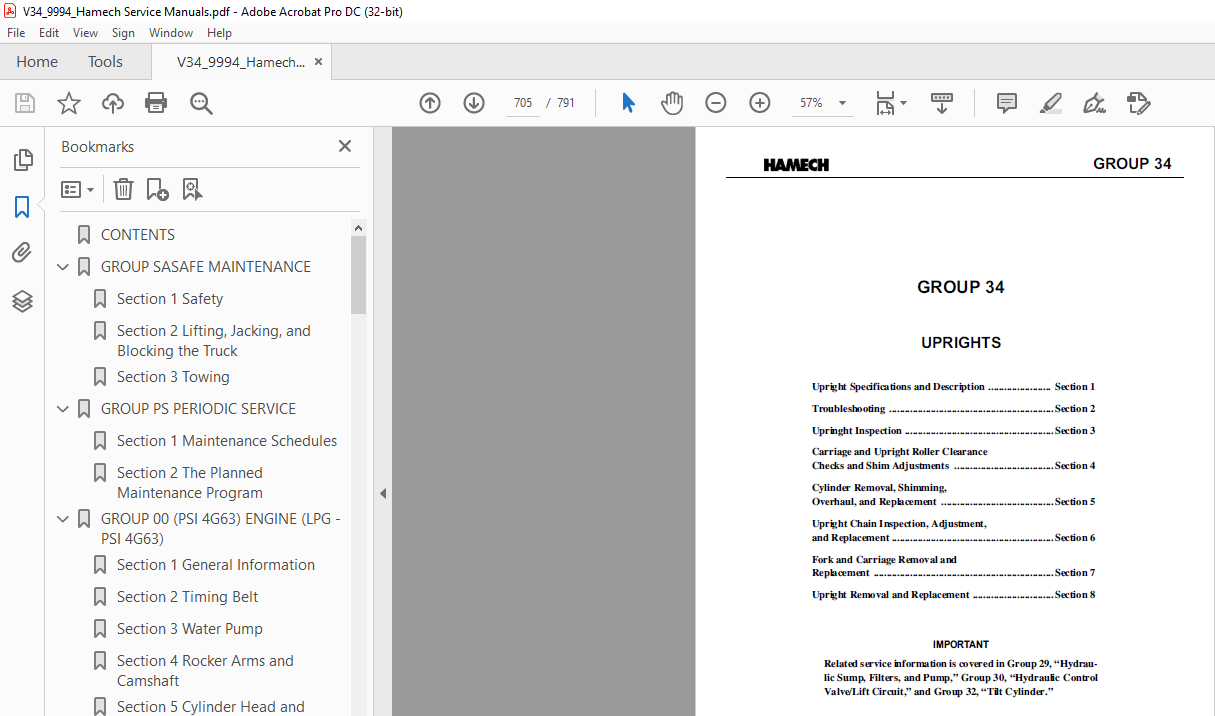Print the document with the printer icon
This screenshot has width=1215, height=716.
pos(156,103)
